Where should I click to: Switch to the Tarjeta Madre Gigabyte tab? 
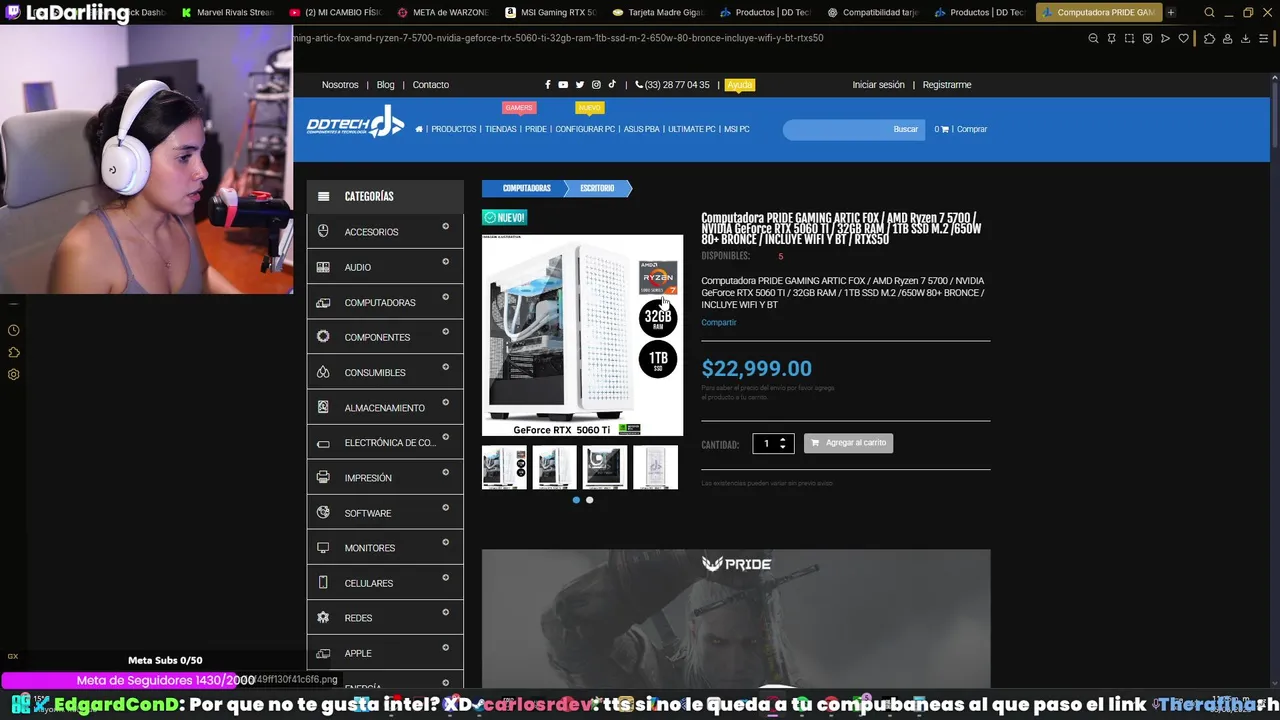pyautogui.click(x=657, y=12)
